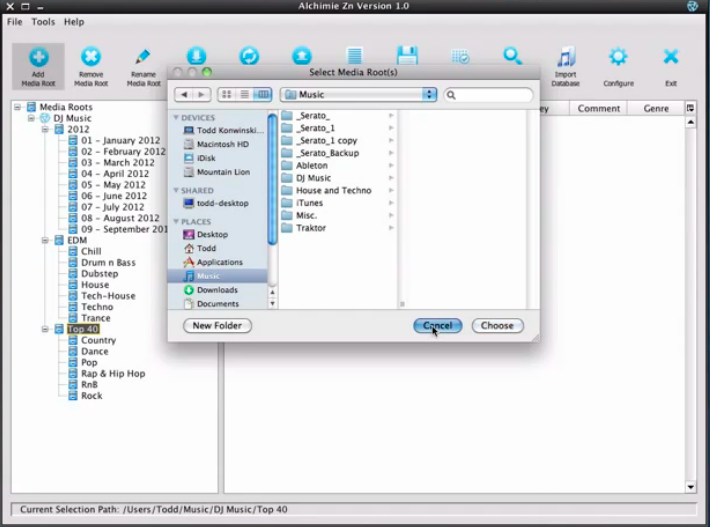
Task: Click the dialog search input field
Action: [492, 94]
